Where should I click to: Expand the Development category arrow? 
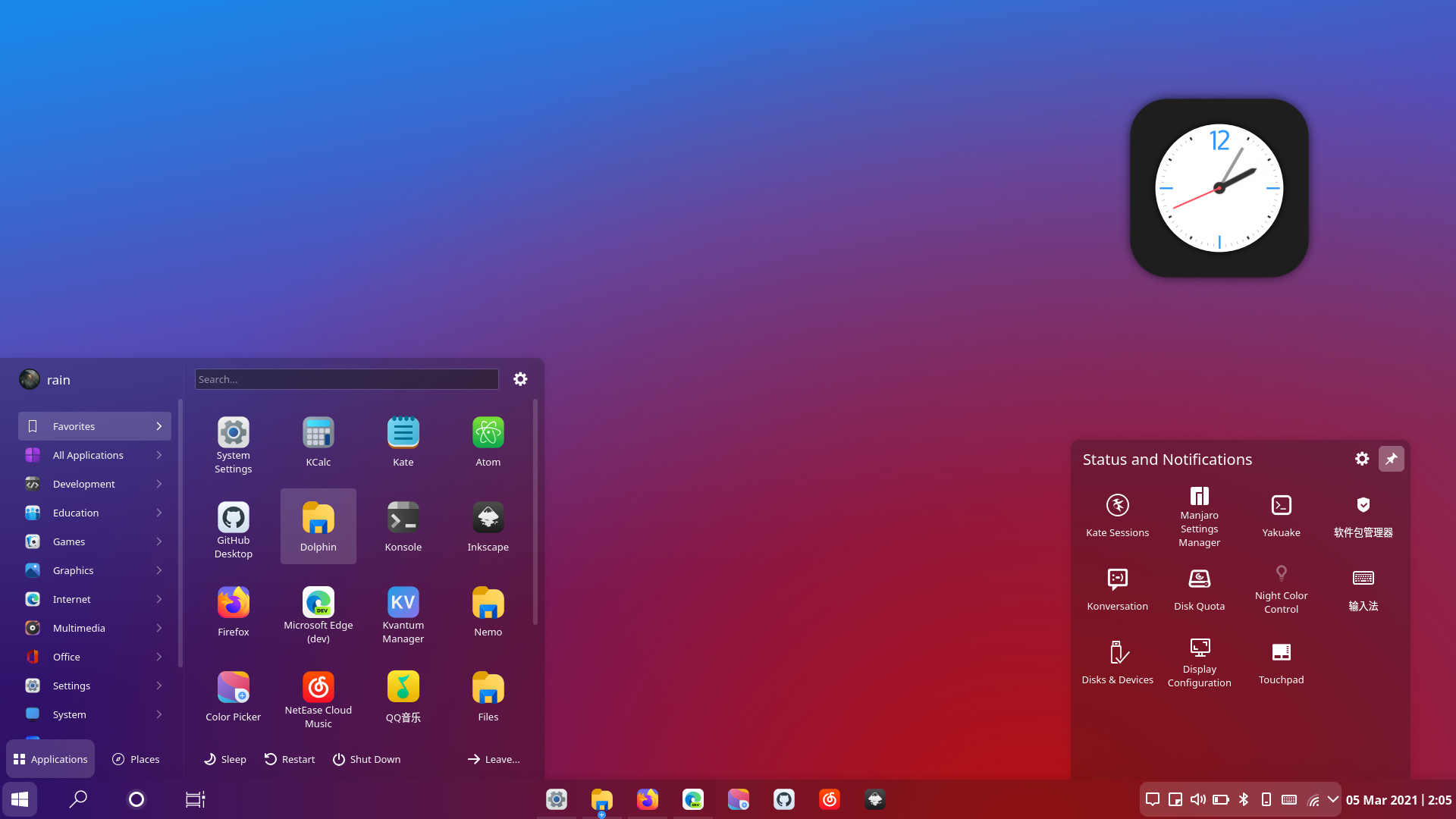click(x=159, y=484)
